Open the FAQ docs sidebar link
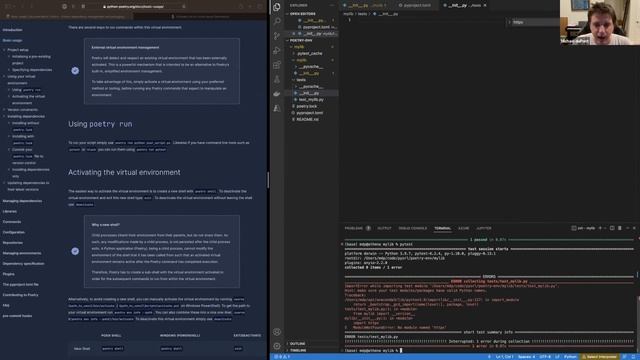Screen dimensions: 640x360 [x=6, y=305]
